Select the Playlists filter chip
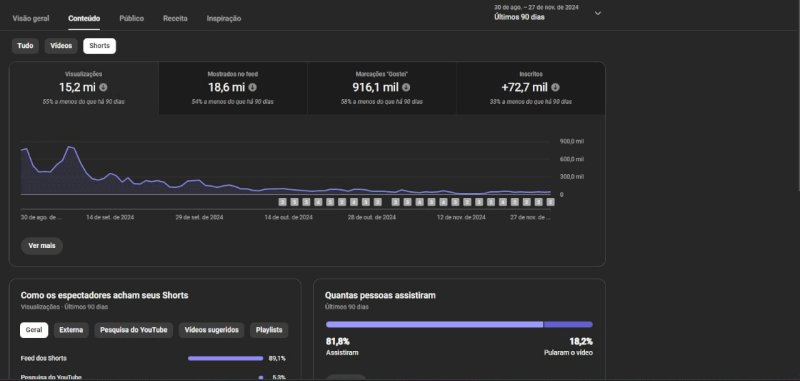Screen dimensions: 800x381 point(269,330)
